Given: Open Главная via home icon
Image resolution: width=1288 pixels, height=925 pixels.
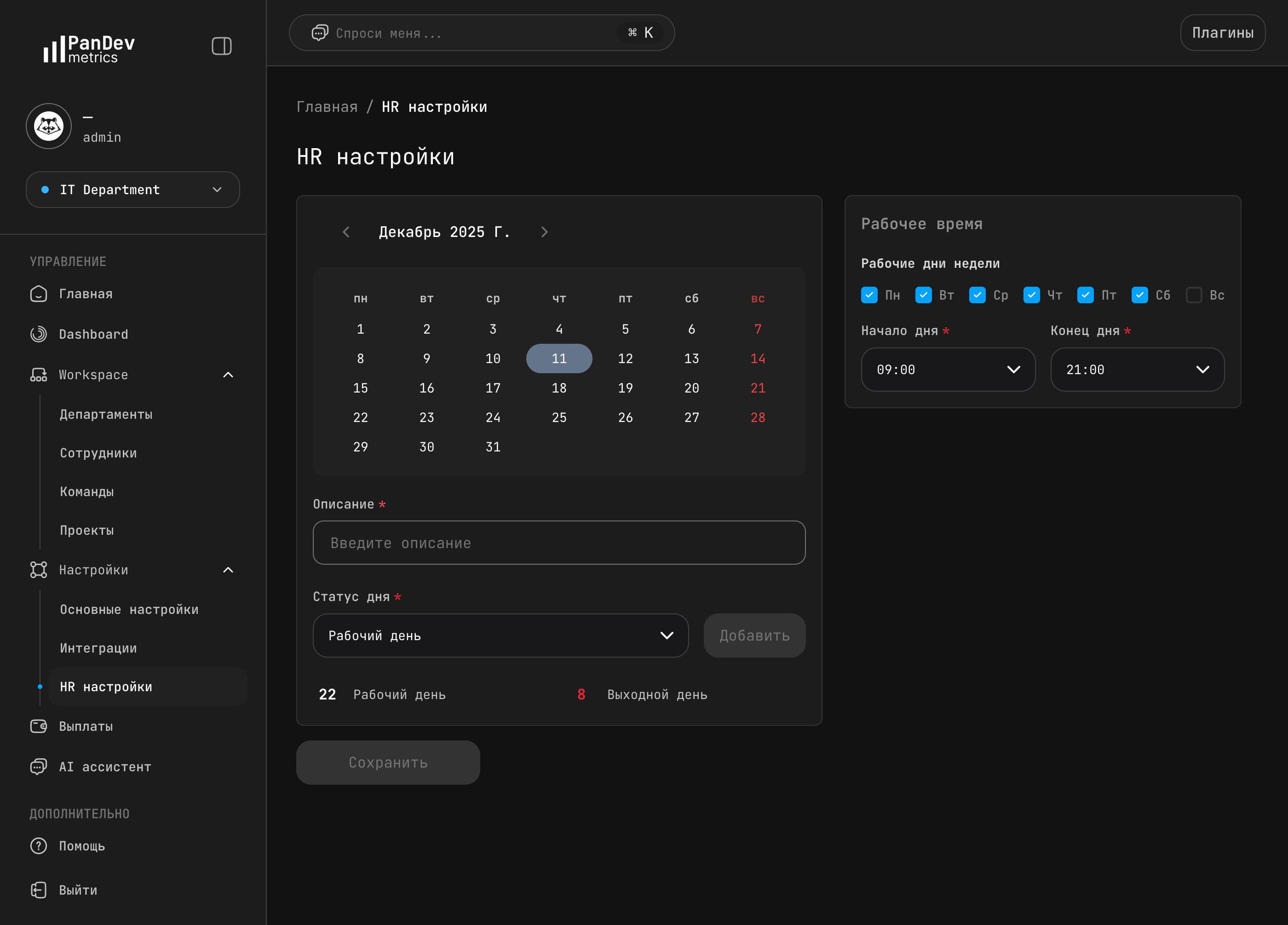Looking at the screenshot, I should point(38,294).
